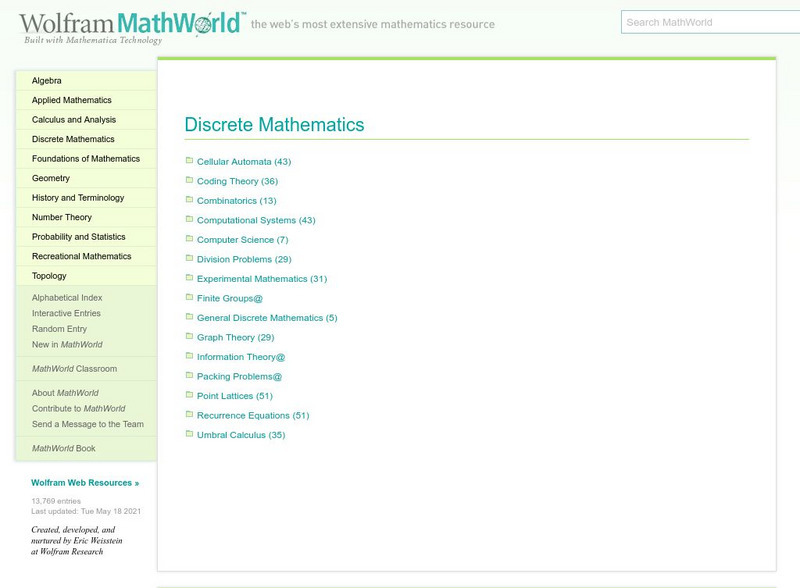This screenshot has height=588, width=800.
Task: Open Point Lattices (51) category
Action: click(x=235, y=396)
